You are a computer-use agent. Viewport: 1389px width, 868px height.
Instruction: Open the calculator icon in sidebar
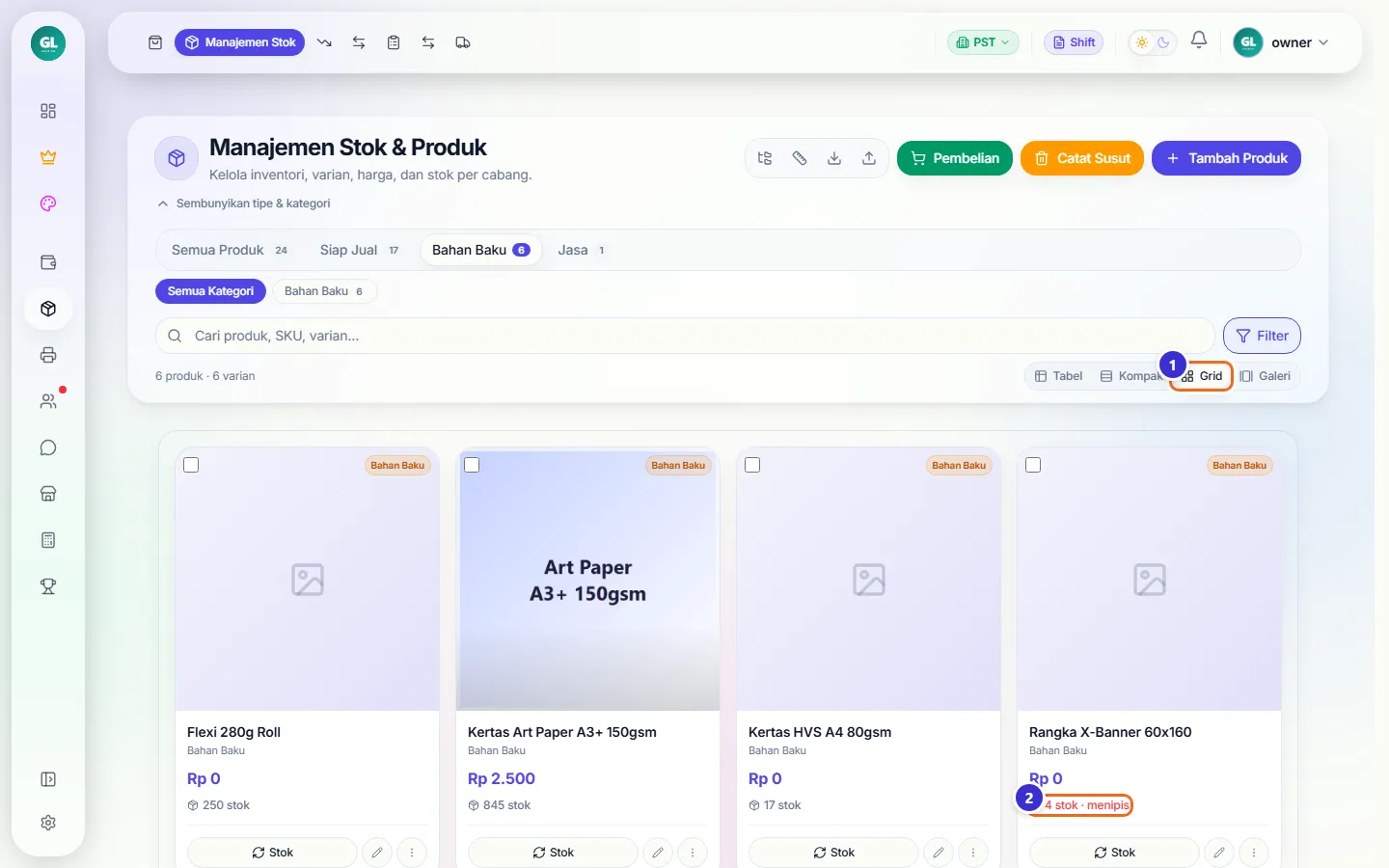48,540
